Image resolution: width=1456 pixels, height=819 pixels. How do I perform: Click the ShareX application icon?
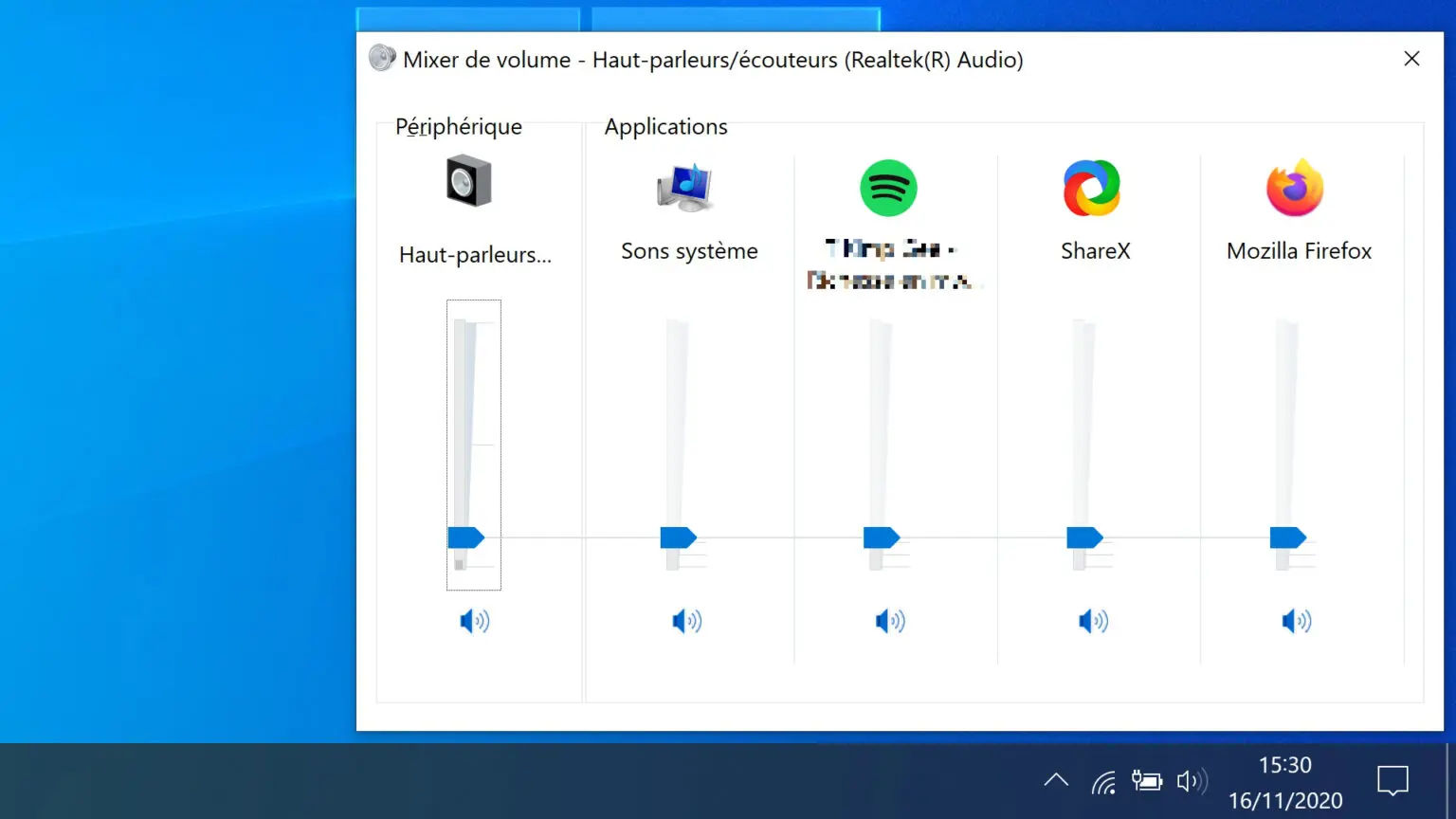[1091, 188]
